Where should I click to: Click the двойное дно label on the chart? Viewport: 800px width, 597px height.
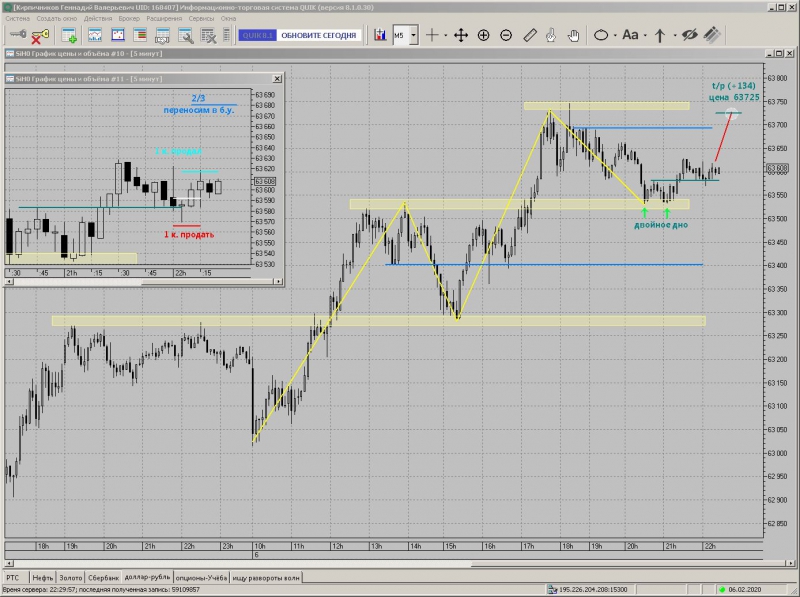(661, 225)
